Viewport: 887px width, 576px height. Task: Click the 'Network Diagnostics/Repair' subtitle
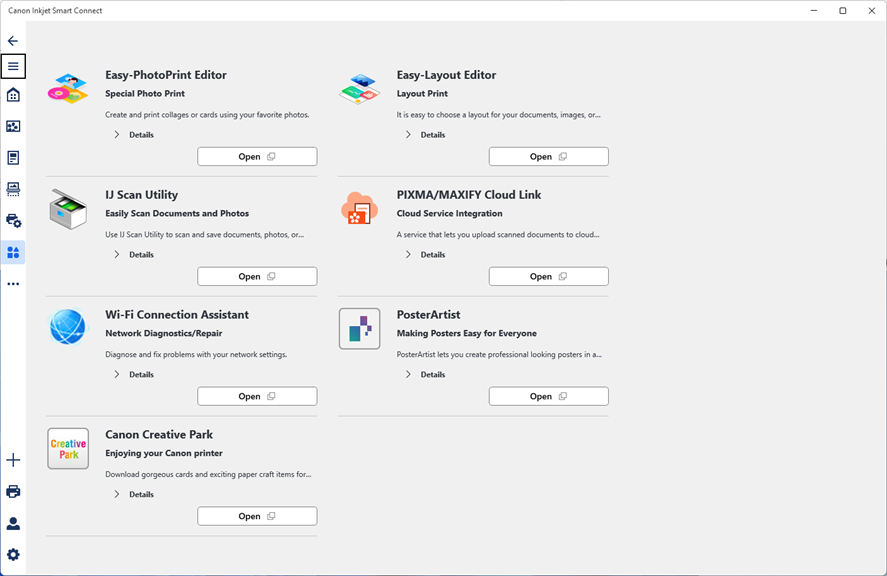coord(163,334)
